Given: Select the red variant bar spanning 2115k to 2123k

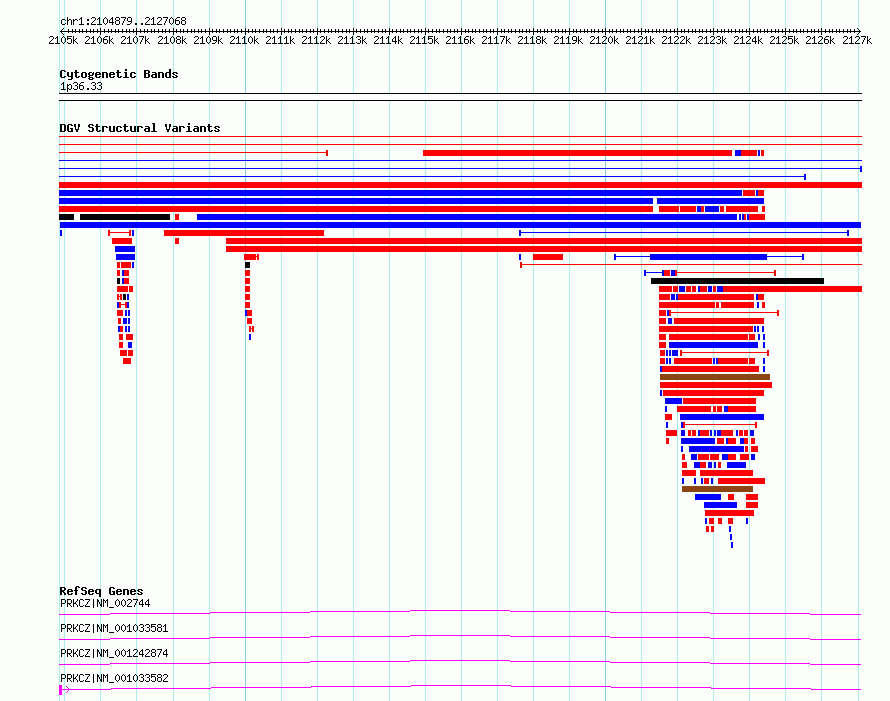Looking at the screenshot, I should (577, 153).
